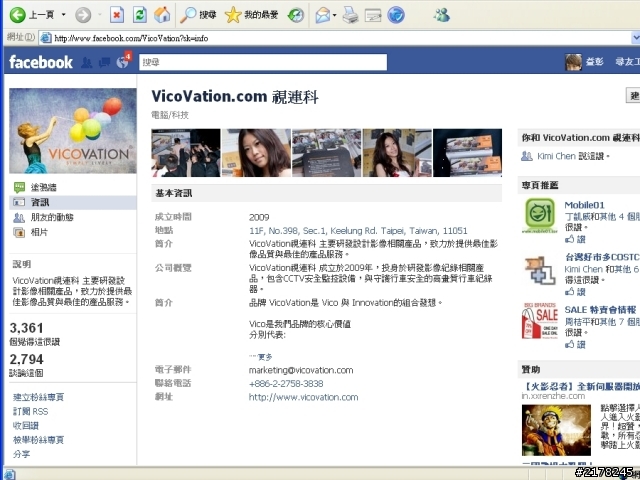The width and height of the screenshot is (640, 480).
Task: Expand the Back button history dropdown arrow
Action: click(64, 15)
